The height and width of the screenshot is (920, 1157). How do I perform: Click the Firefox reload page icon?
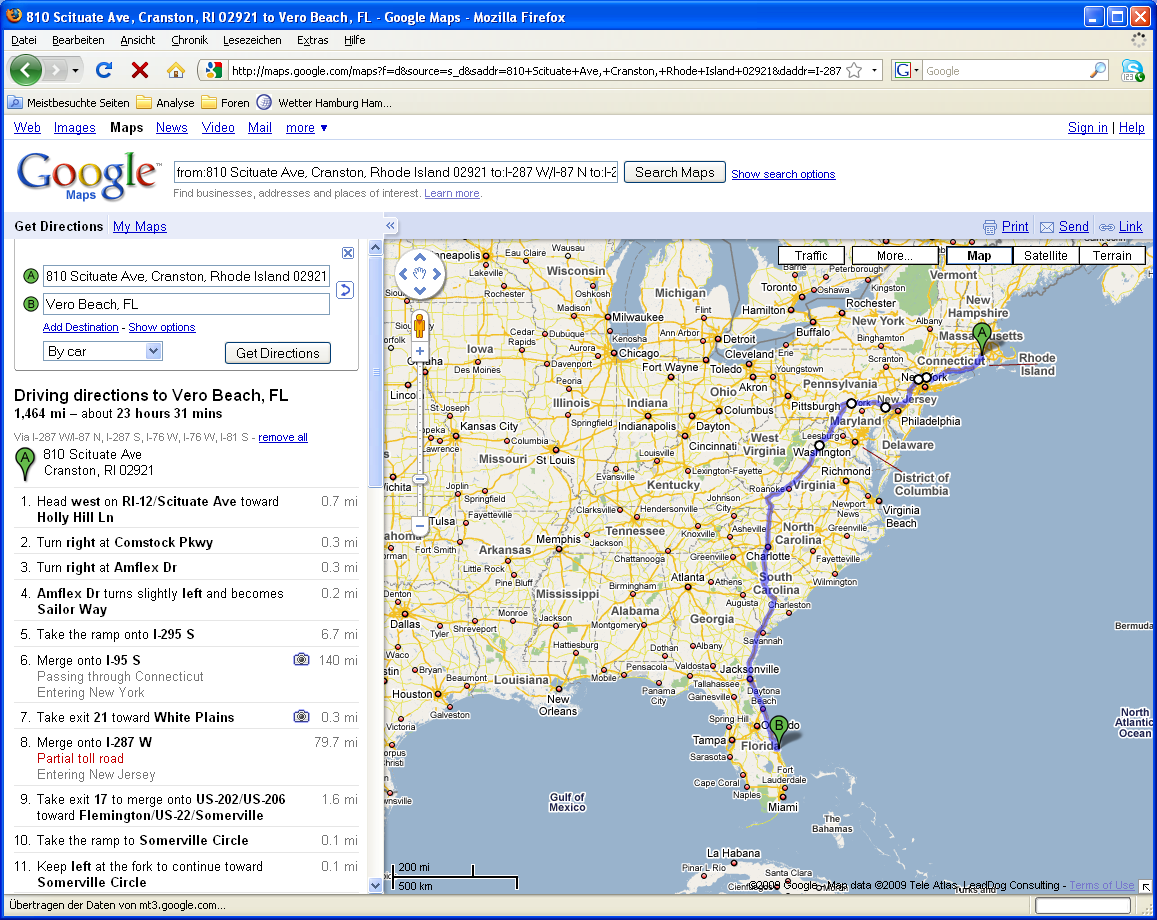coord(103,70)
